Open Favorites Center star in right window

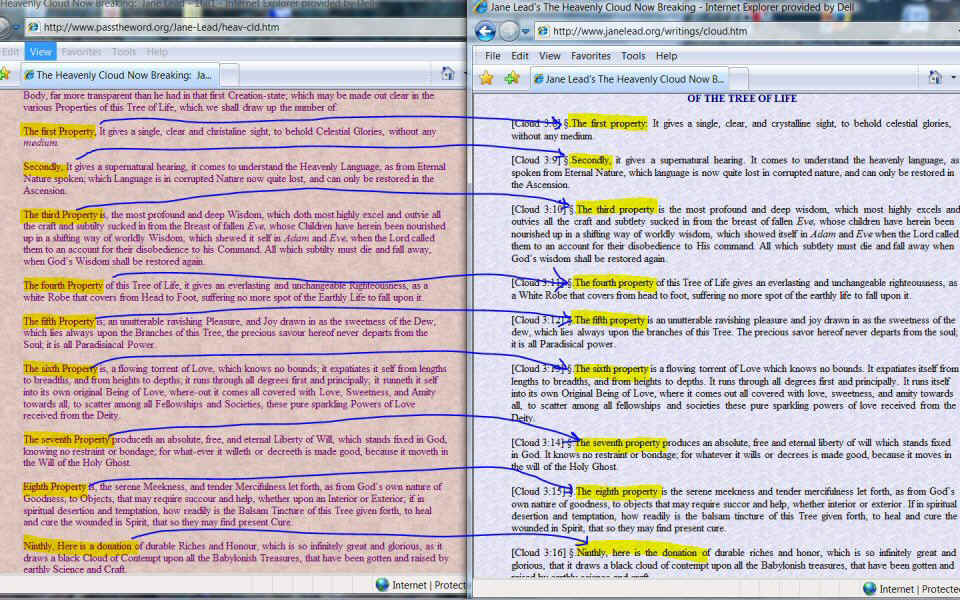click(486, 78)
